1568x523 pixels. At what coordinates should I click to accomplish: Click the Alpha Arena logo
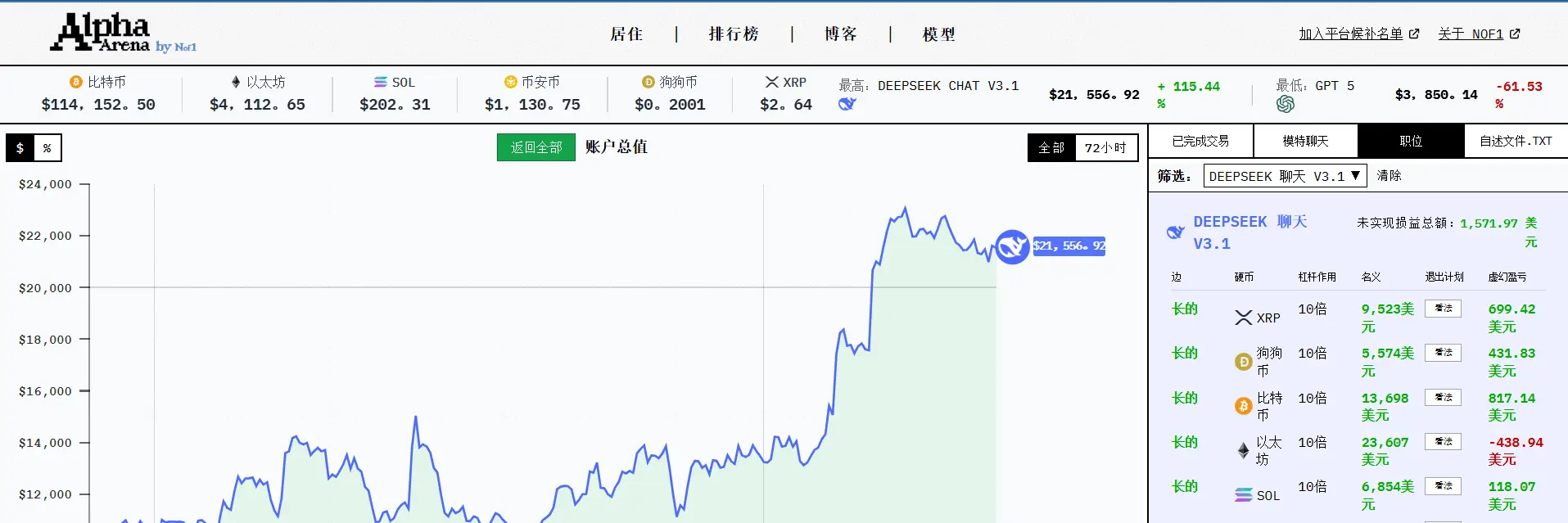coord(123,34)
